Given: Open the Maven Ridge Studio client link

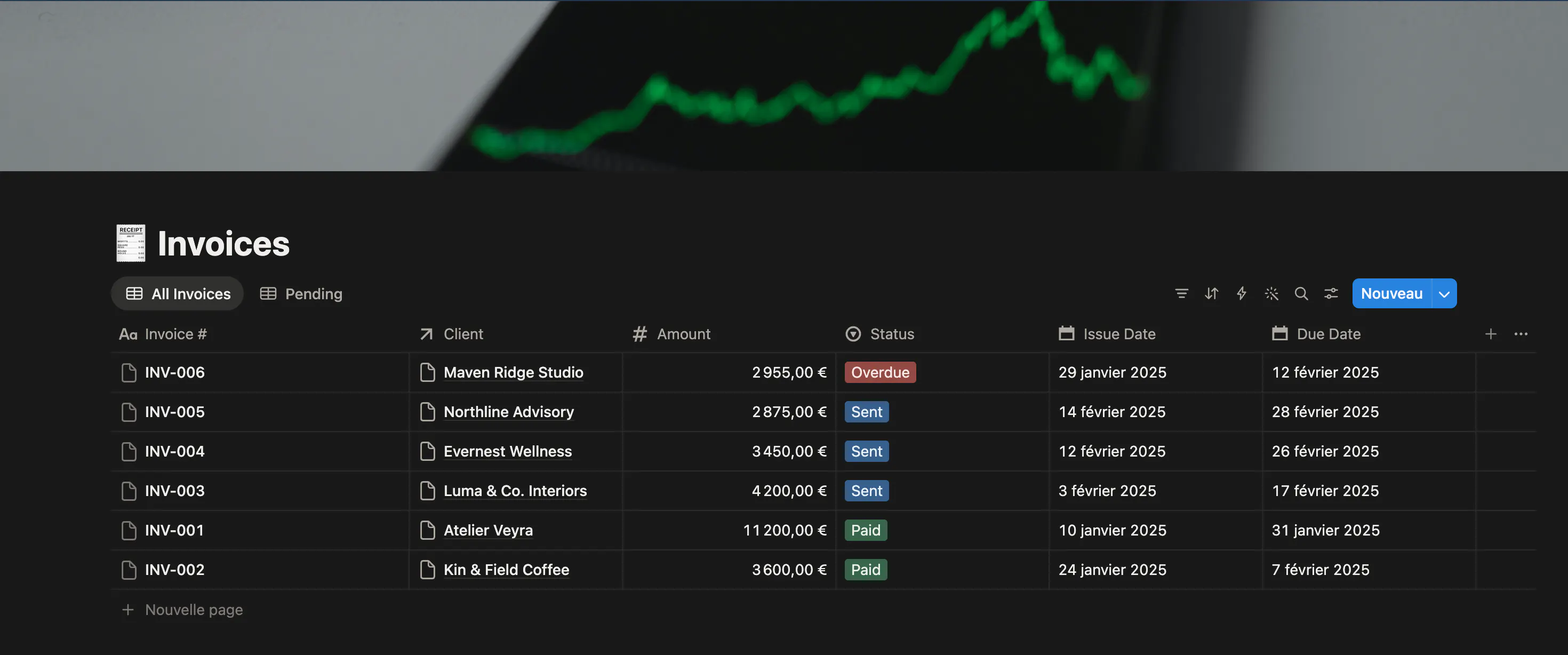Looking at the screenshot, I should (513, 372).
